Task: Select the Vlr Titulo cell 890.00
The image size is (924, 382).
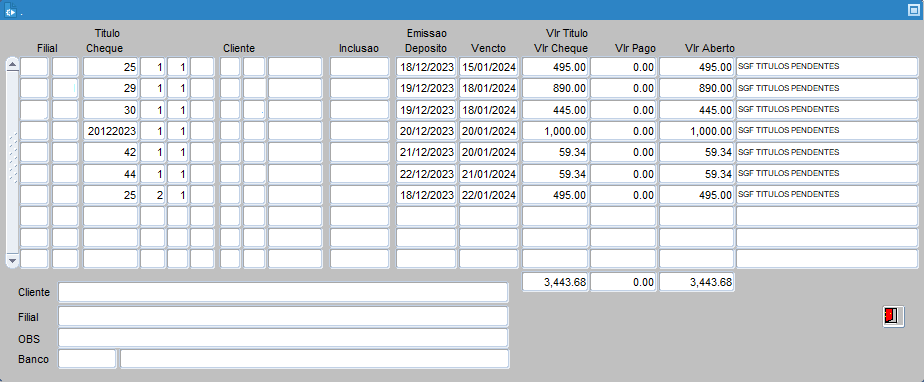Action: [555, 88]
